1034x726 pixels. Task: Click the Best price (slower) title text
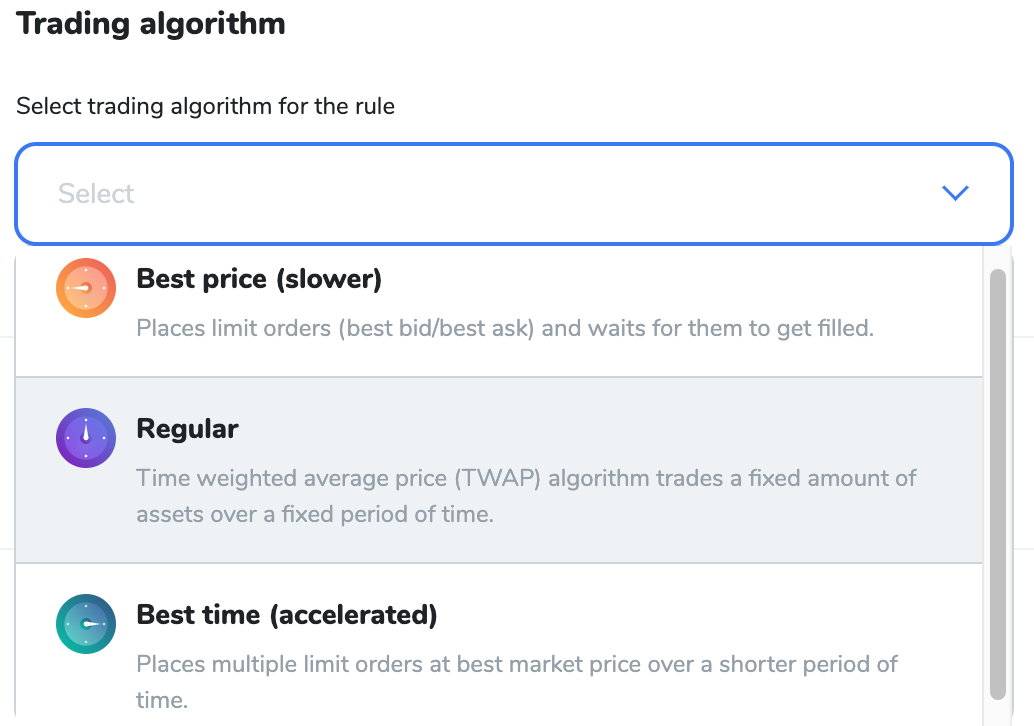tap(259, 280)
